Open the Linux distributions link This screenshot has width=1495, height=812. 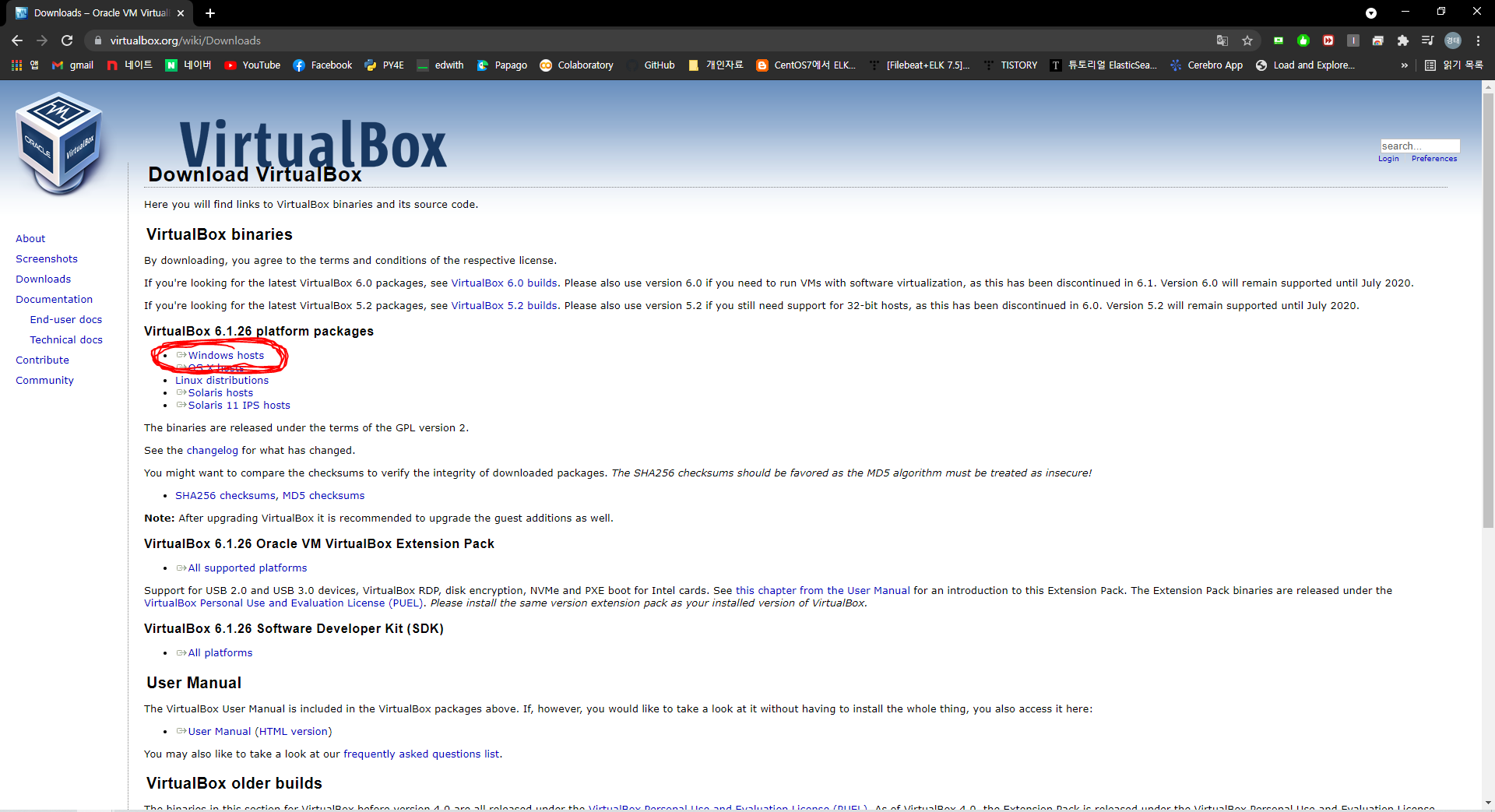pos(222,381)
